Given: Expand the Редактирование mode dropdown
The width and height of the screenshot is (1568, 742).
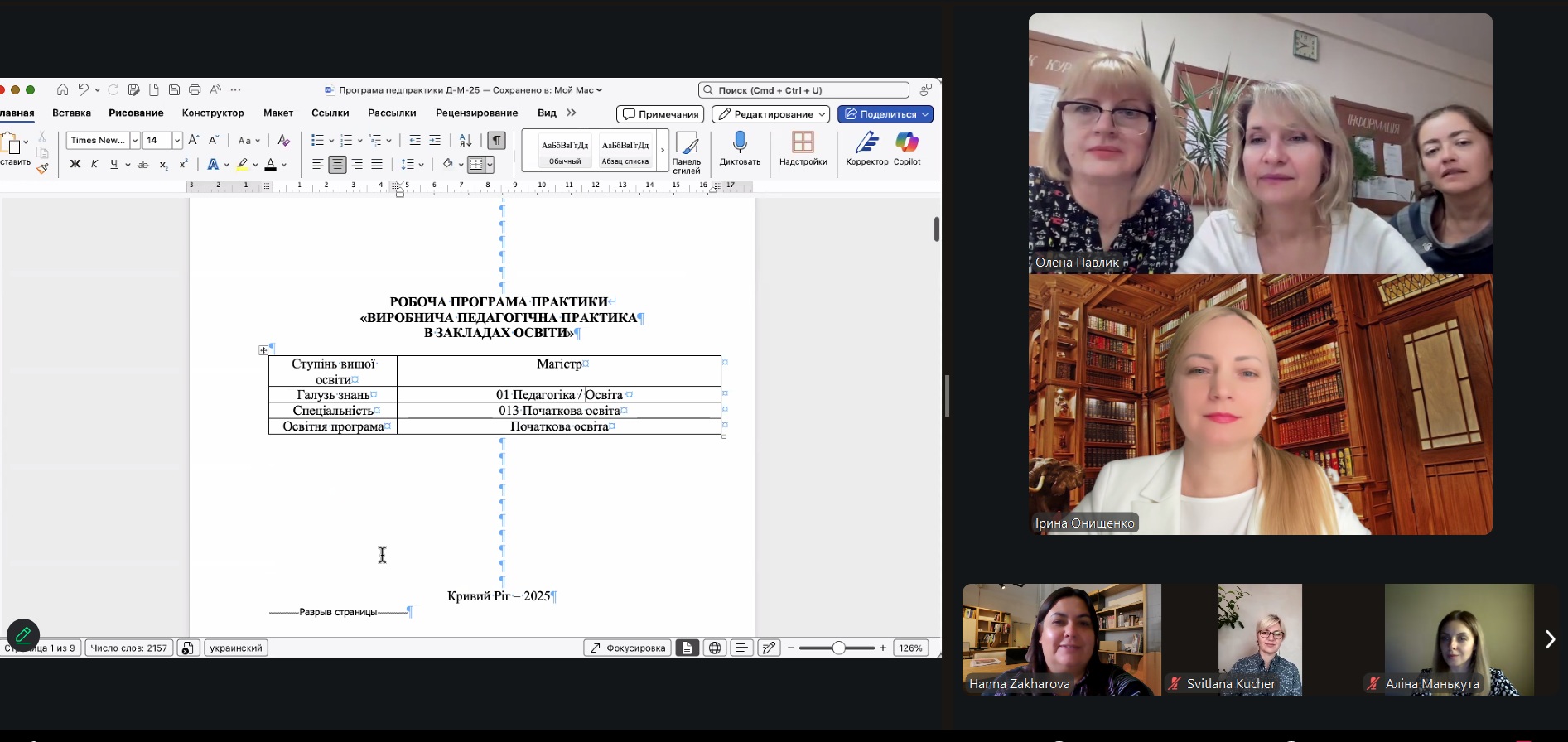Looking at the screenshot, I should point(822,114).
